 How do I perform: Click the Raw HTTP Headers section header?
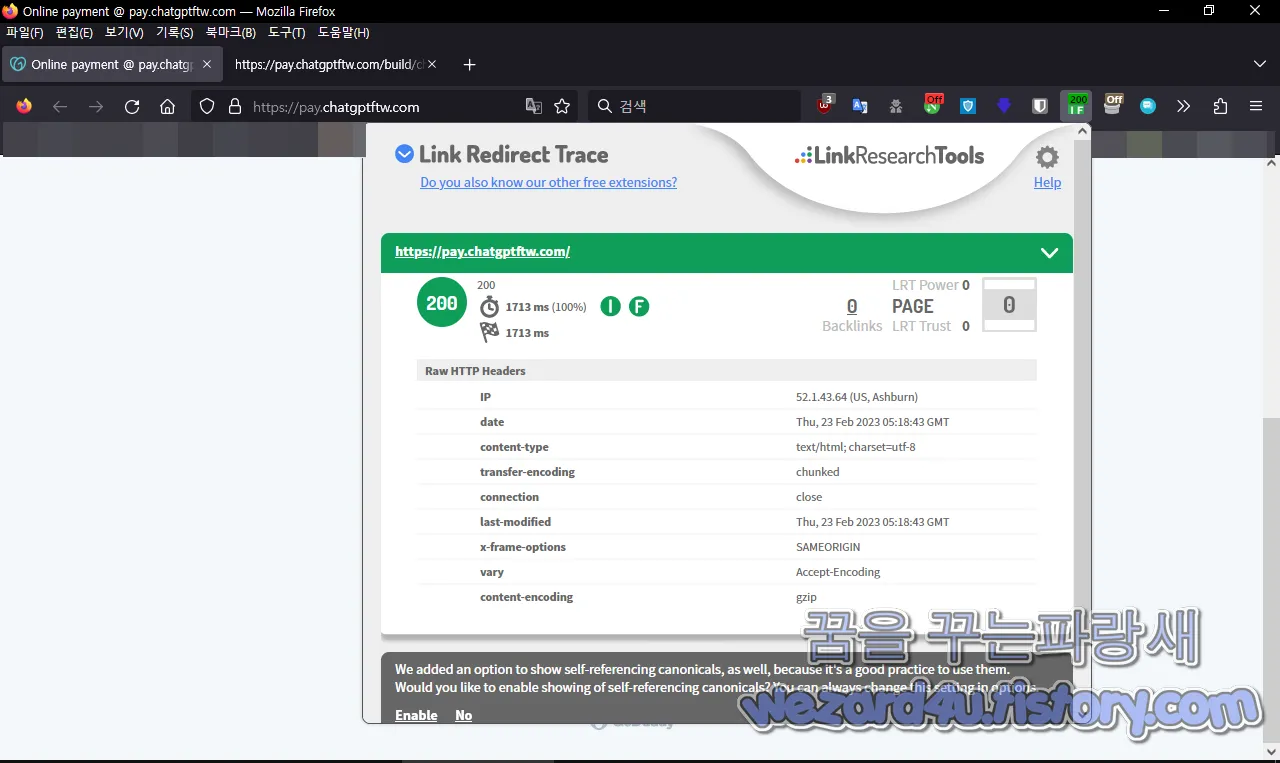[727, 370]
